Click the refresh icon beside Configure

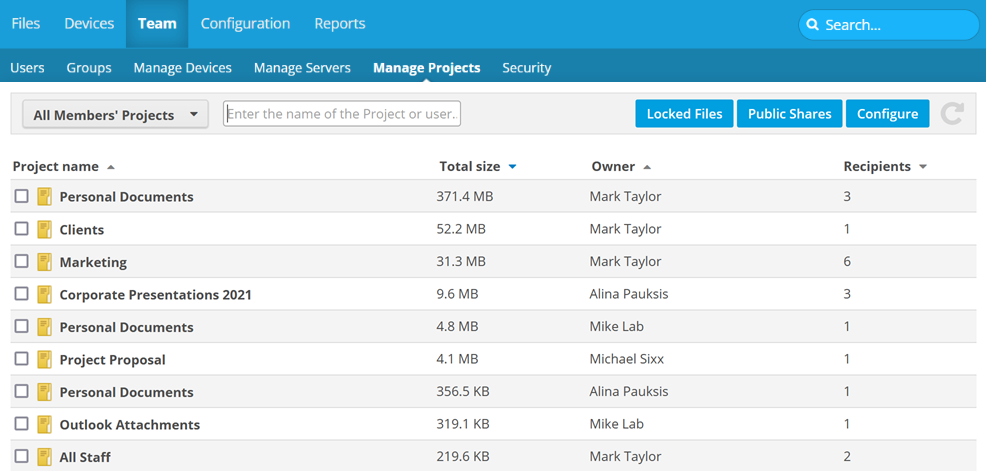click(952, 114)
